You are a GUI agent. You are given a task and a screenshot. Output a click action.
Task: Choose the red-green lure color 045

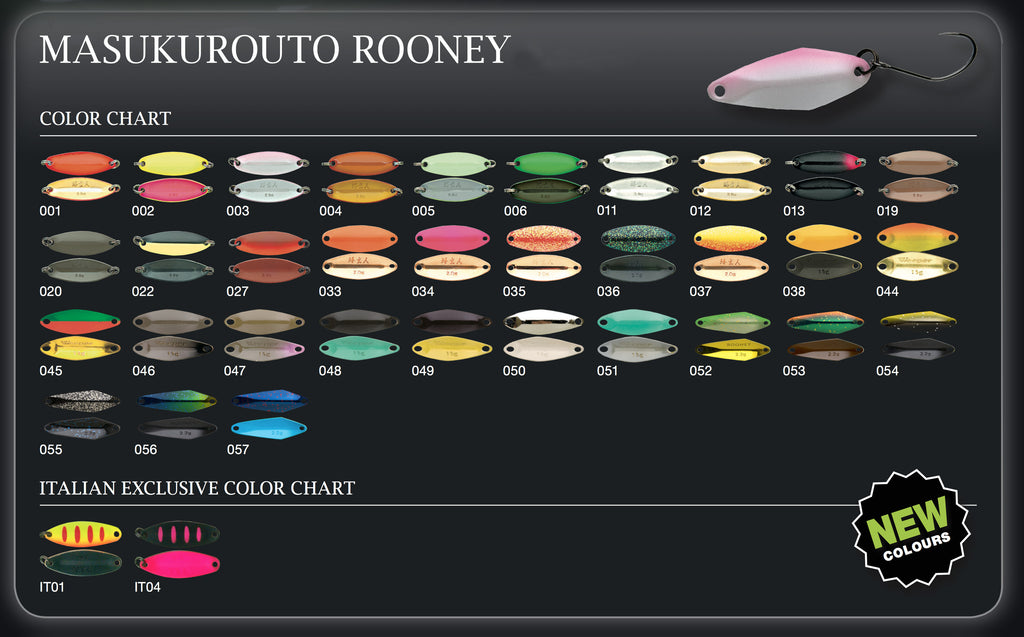[80, 334]
